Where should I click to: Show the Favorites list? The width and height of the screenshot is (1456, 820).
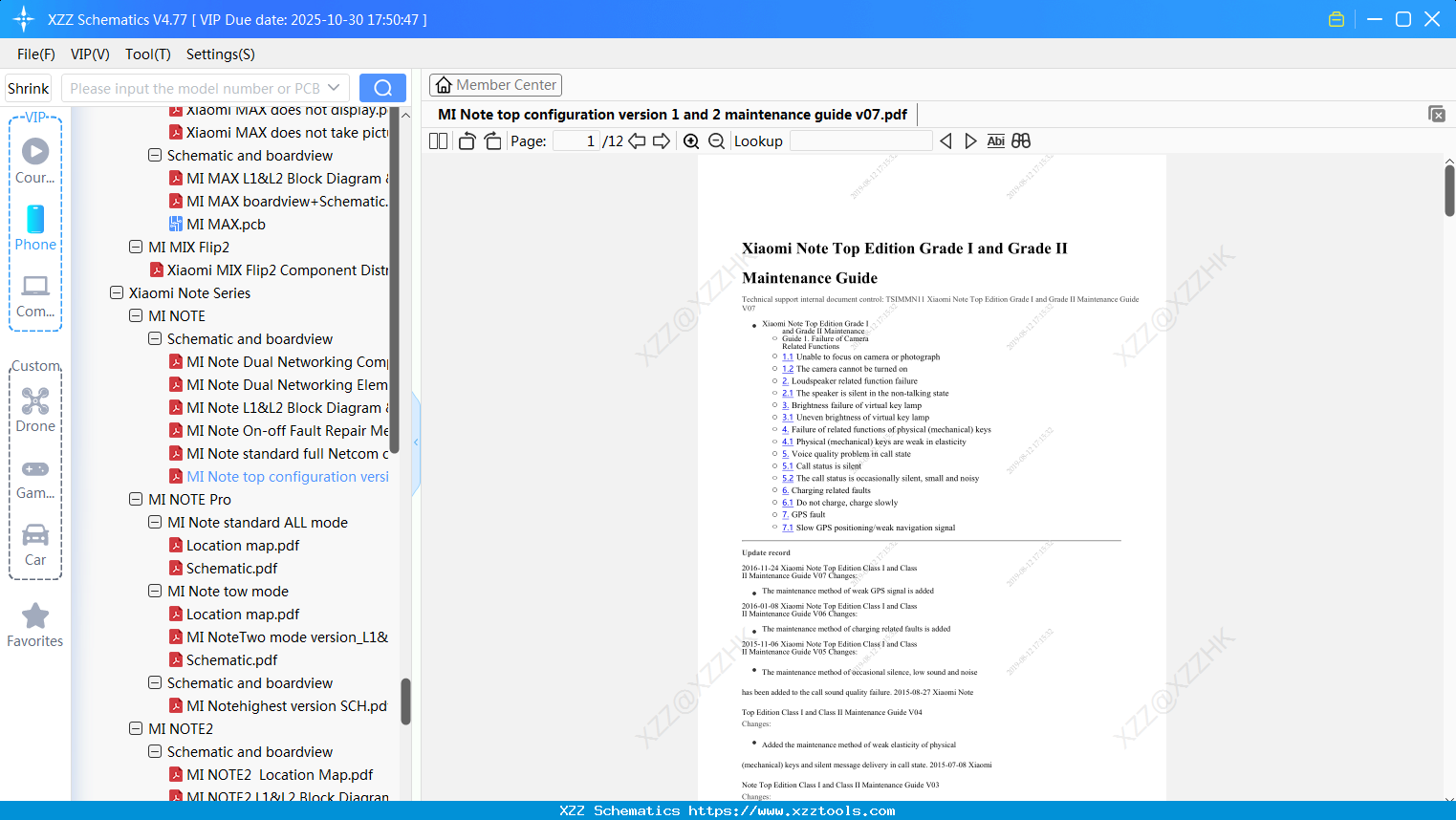click(x=35, y=626)
